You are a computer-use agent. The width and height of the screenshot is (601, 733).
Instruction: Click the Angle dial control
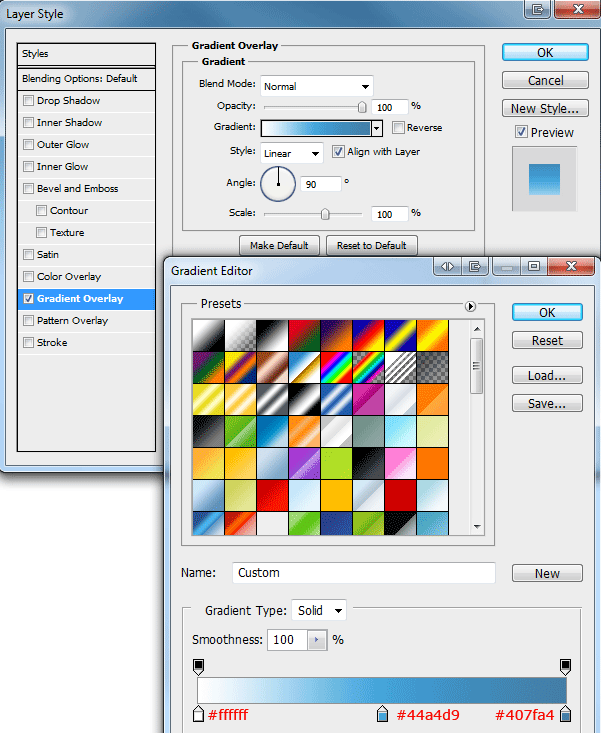pyautogui.click(x=278, y=184)
